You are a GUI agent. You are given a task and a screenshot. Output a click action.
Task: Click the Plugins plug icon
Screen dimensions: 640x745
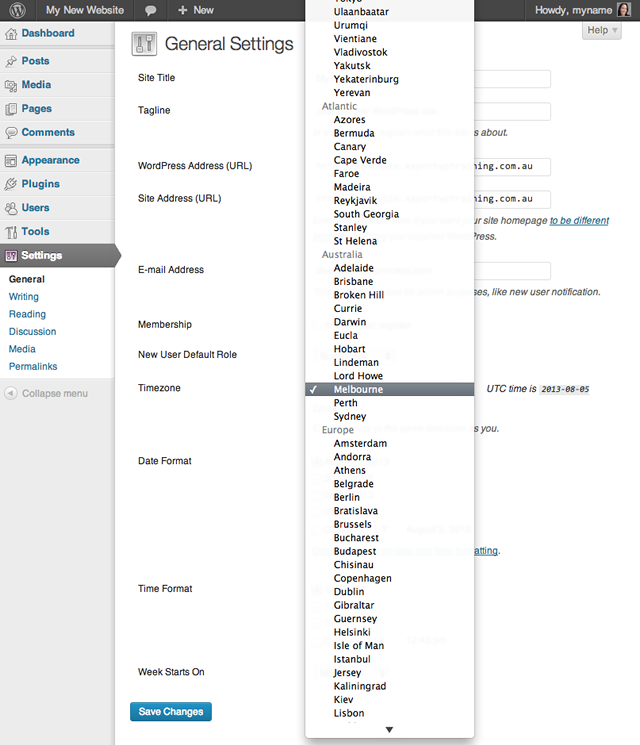pyautogui.click(x=11, y=184)
